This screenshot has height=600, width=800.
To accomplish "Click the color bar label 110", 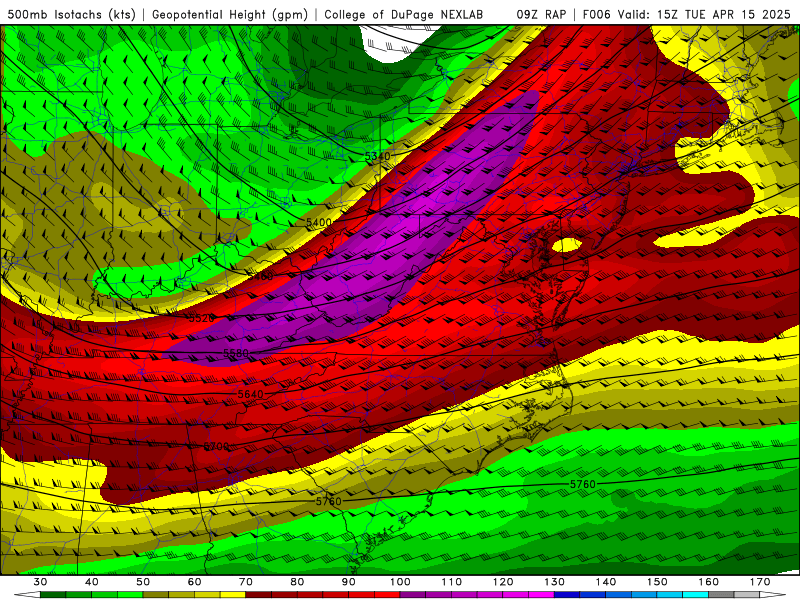I will [x=452, y=582].
